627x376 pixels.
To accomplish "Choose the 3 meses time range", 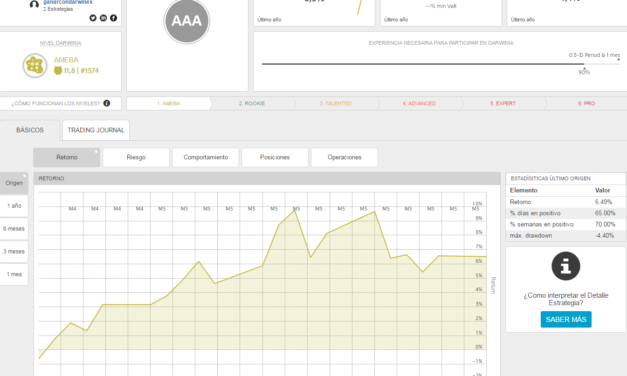I will point(14,252).
